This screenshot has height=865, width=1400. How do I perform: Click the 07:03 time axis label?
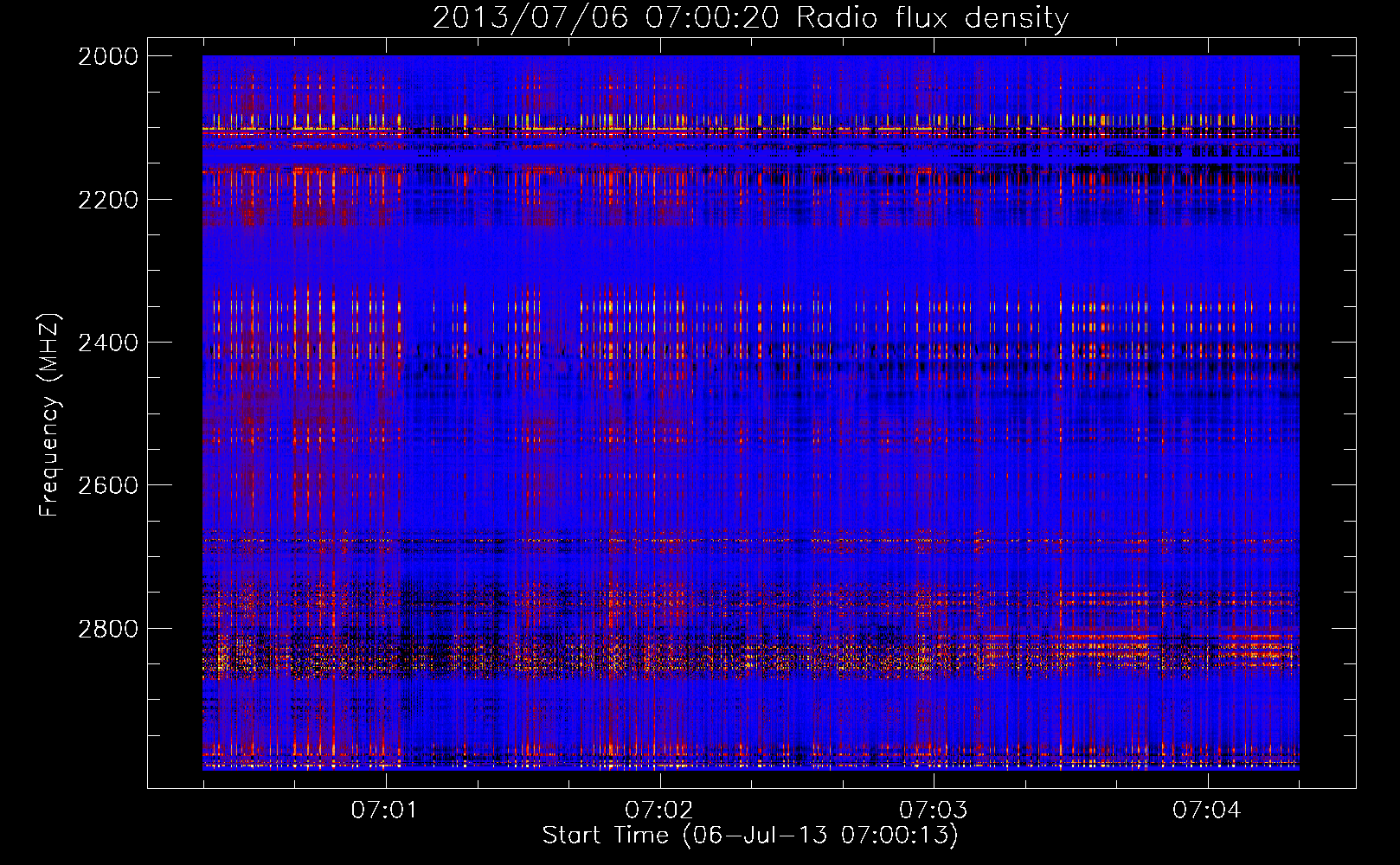933,811
